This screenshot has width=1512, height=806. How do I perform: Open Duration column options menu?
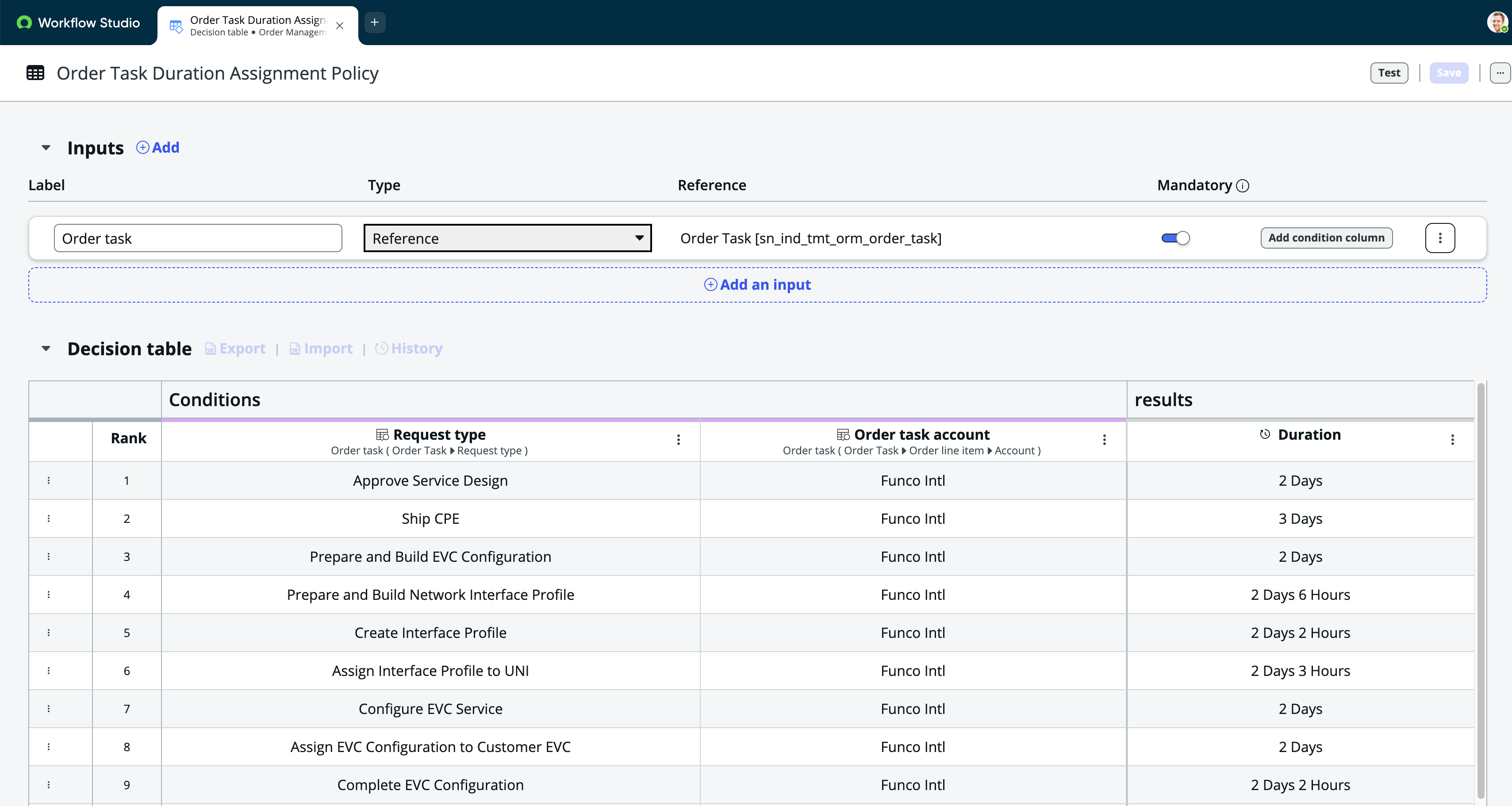click(x=1452, y=440)
